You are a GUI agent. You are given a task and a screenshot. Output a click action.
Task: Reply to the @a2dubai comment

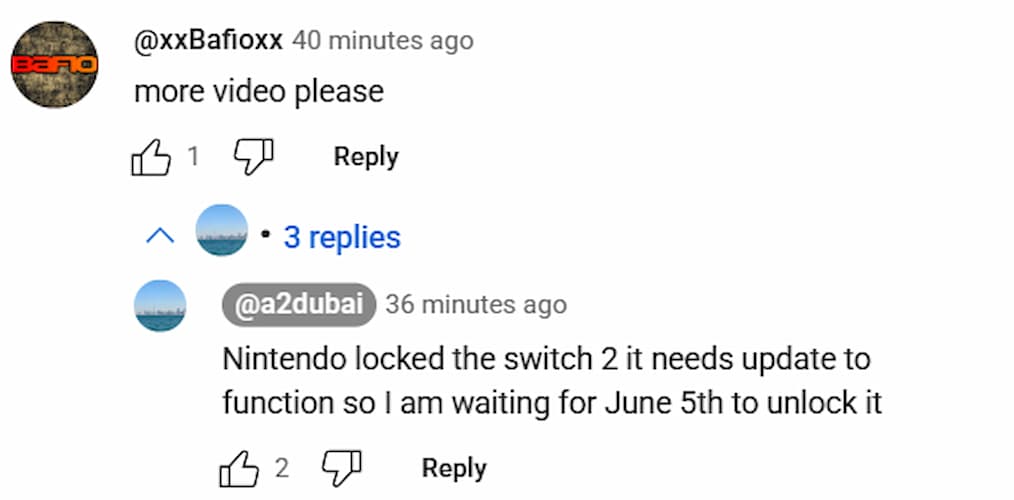click(454, 468)
